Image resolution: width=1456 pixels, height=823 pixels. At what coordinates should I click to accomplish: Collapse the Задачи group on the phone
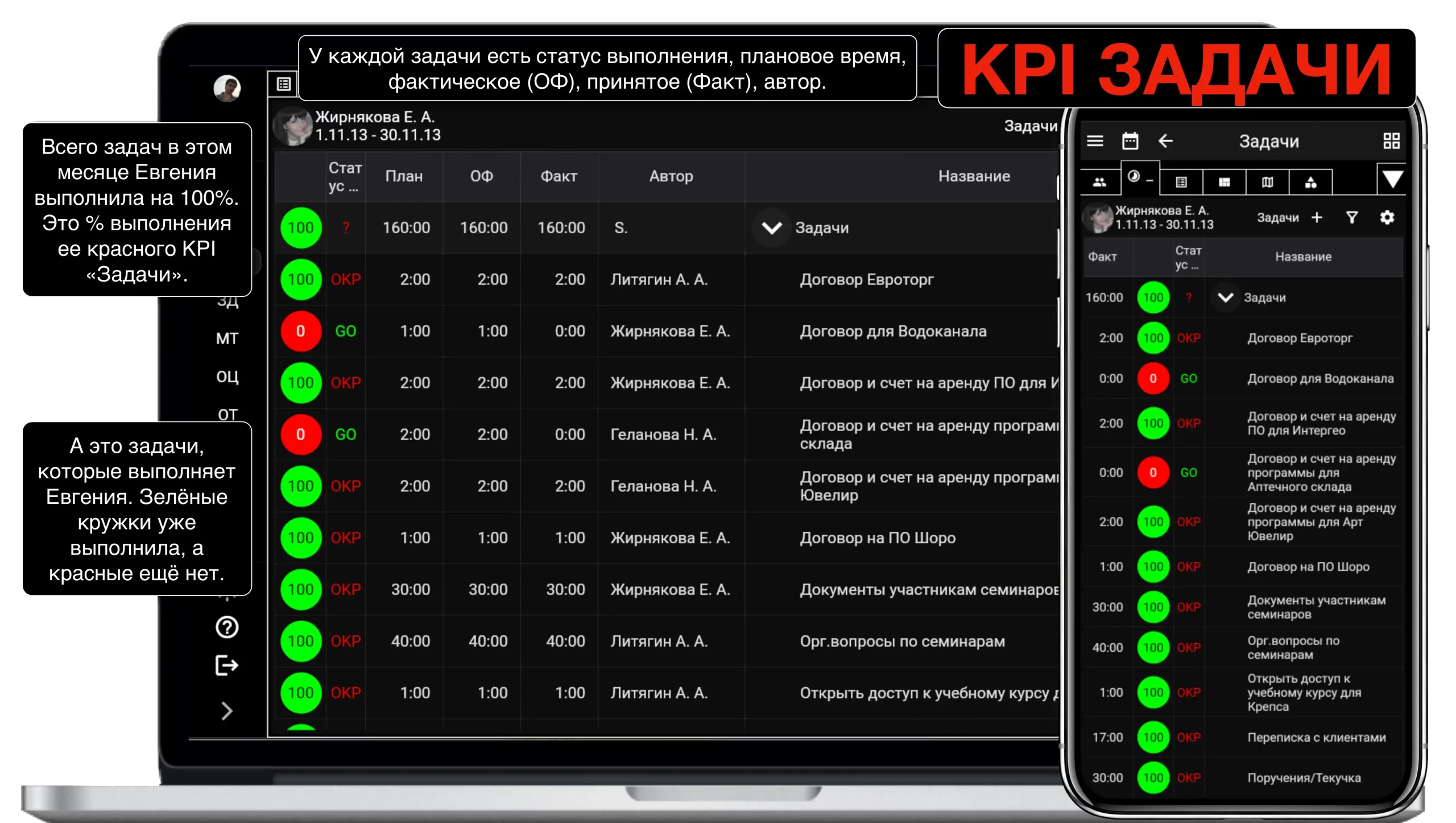[1225, 297]
